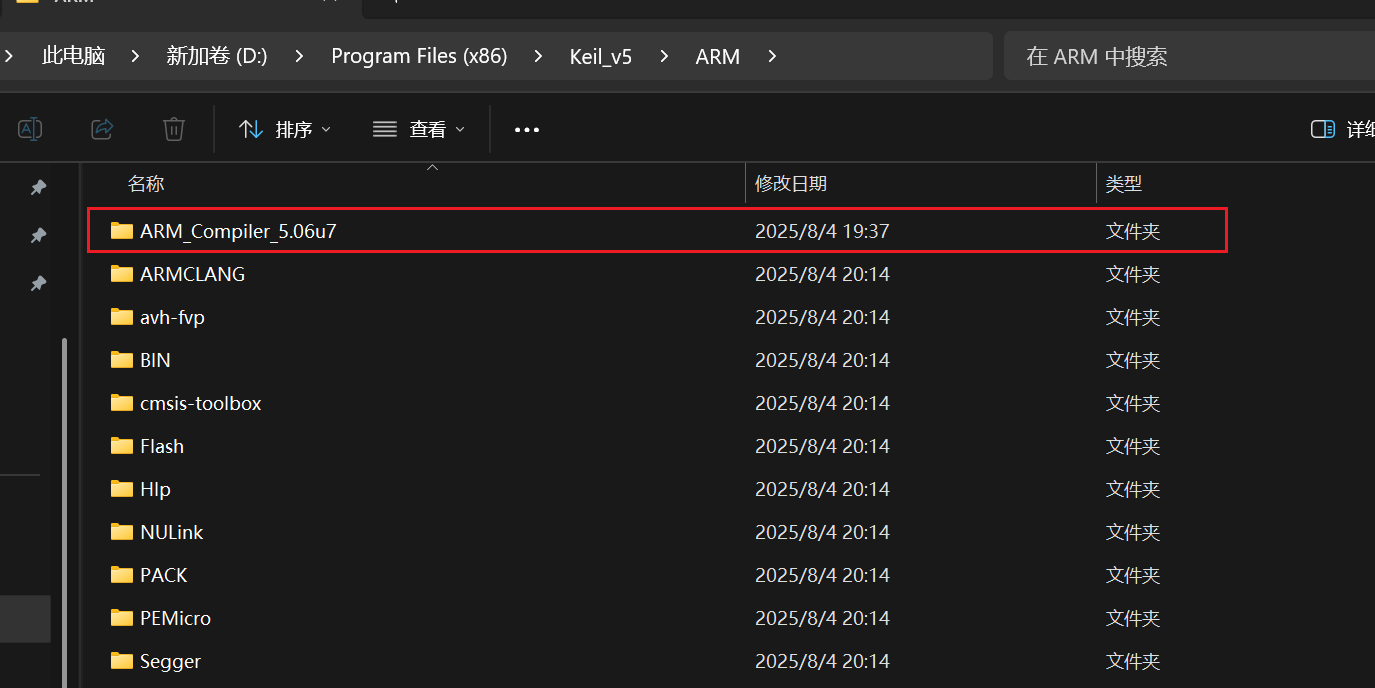
Task: Expand chevron after Program Files (x86)
Action: (539, 56)
